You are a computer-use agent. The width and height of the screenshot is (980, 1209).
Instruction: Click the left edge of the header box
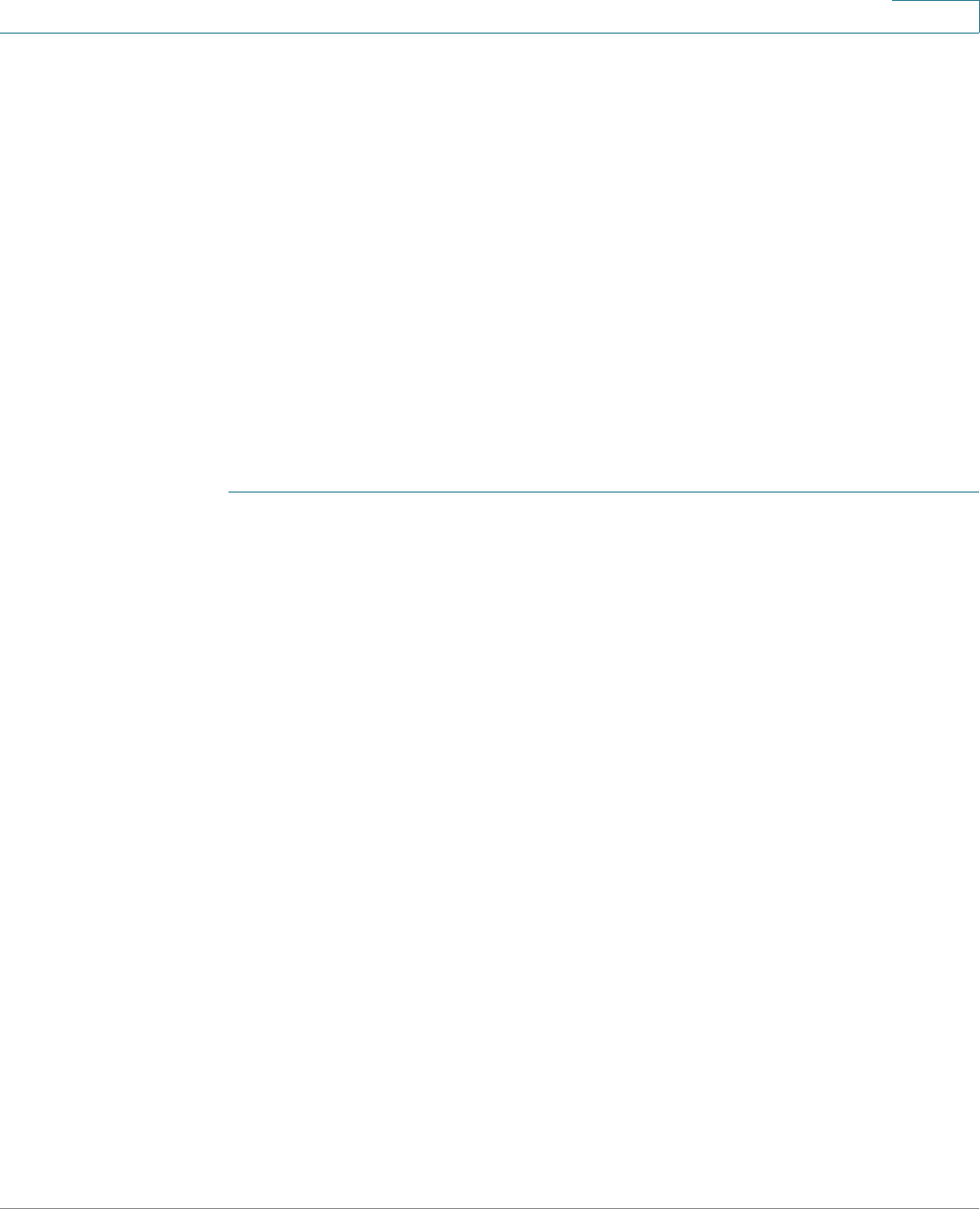(893, 16)
